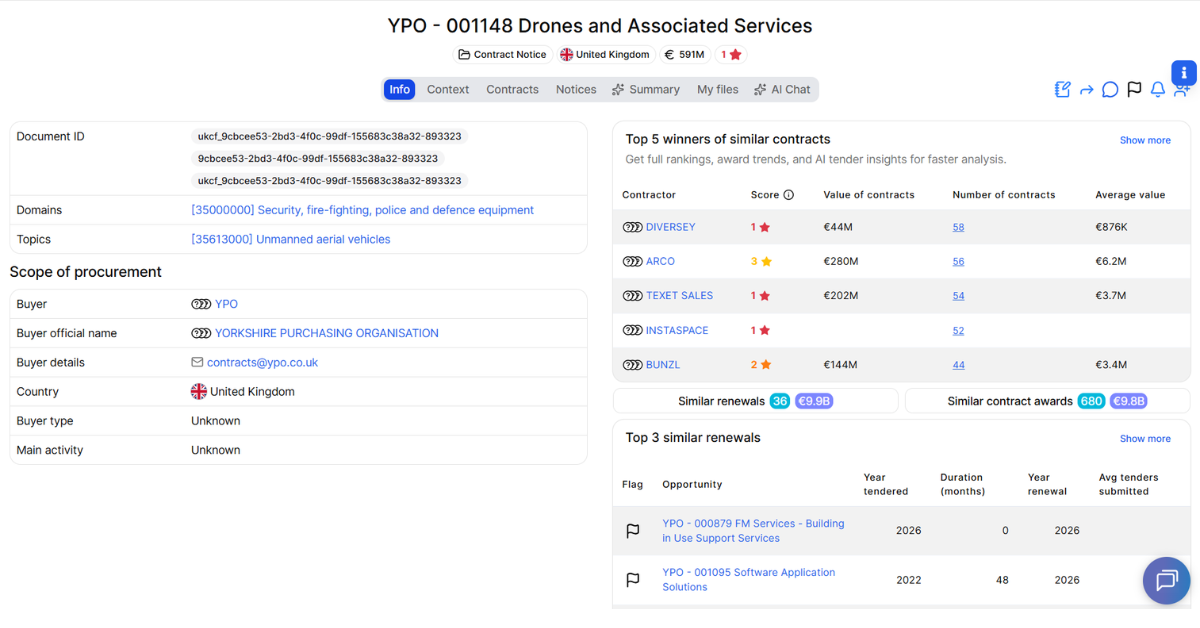Open the Contracts tab
This screenshot has height=628, width=1200.
pos(513,90)
